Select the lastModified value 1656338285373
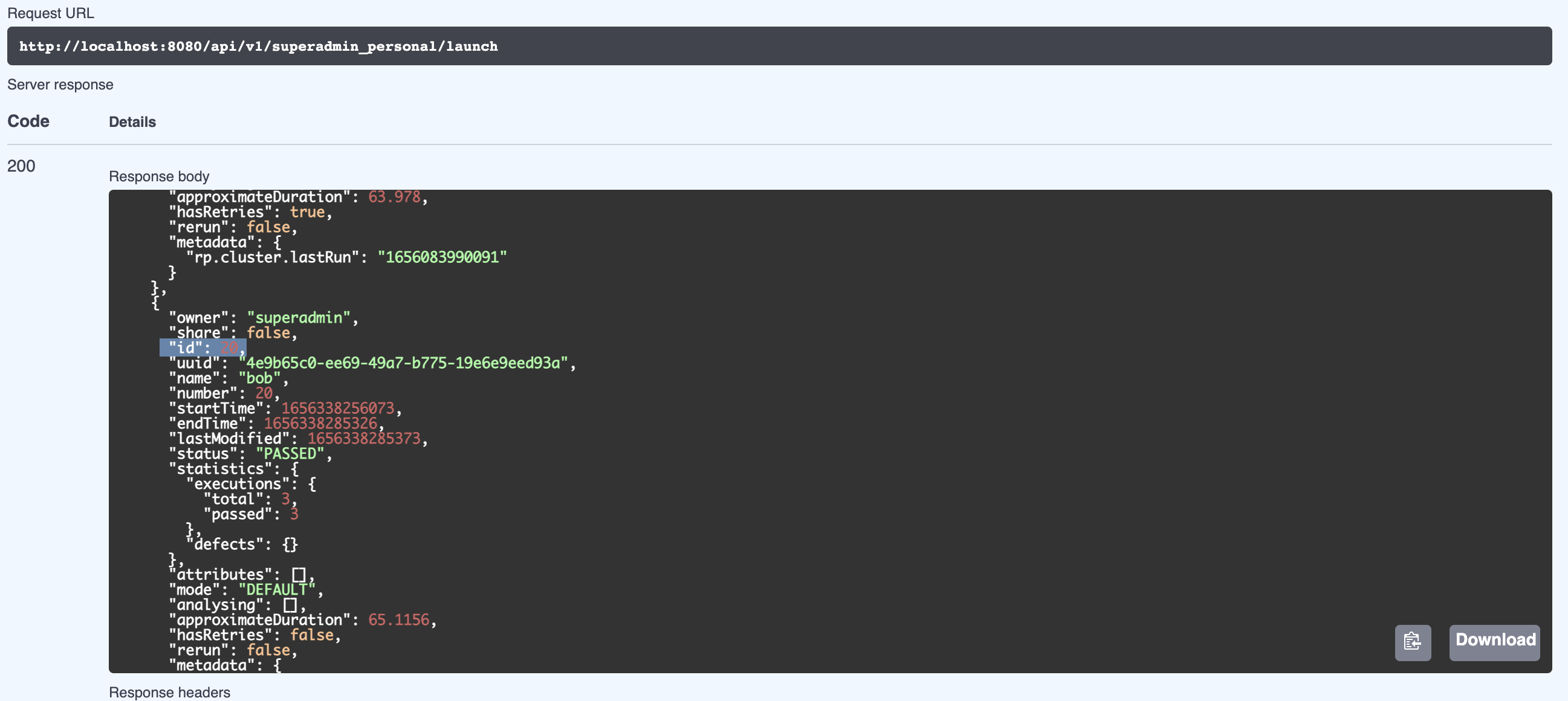1568x701 pixels. click(x=363, y=438)
